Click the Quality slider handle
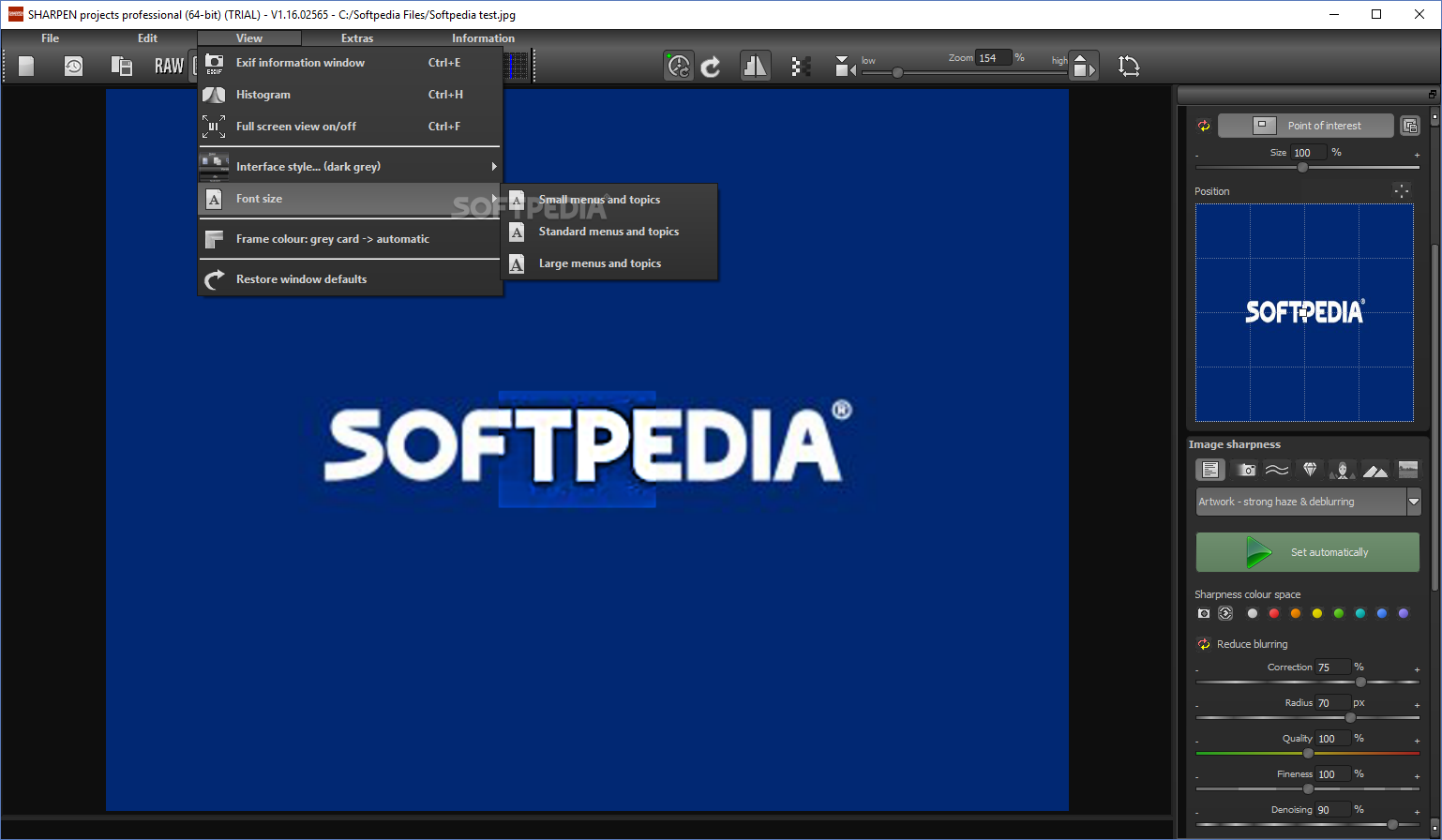This screenshot has width=1442, height=840. tap(1308, 753)
